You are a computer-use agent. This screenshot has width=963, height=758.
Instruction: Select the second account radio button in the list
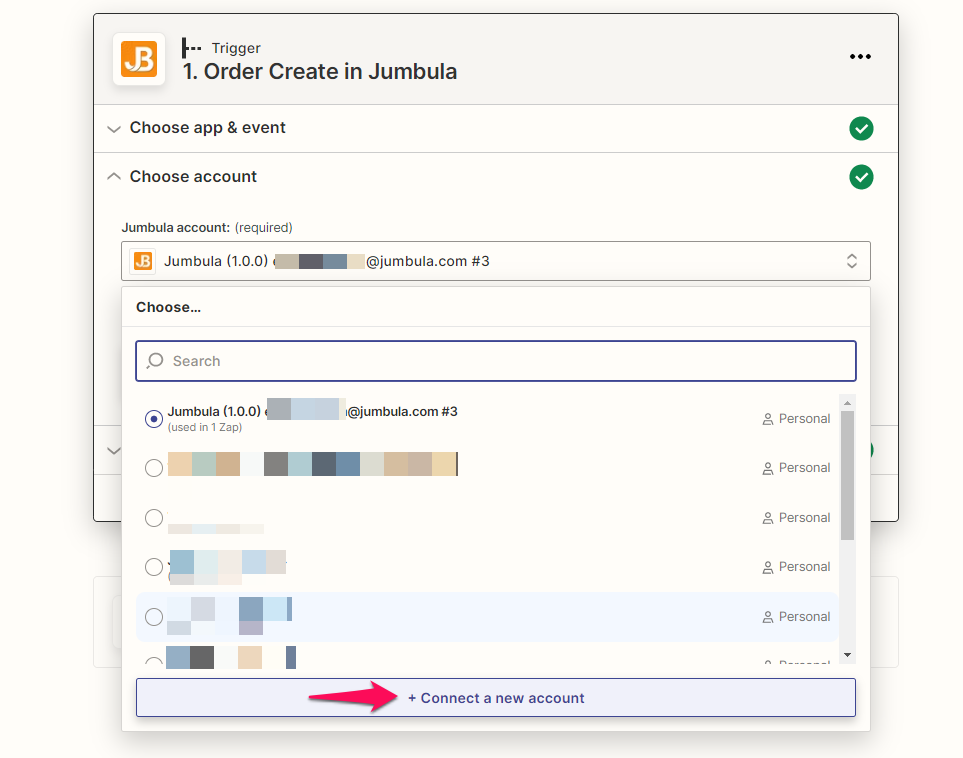tap(154, 468)
